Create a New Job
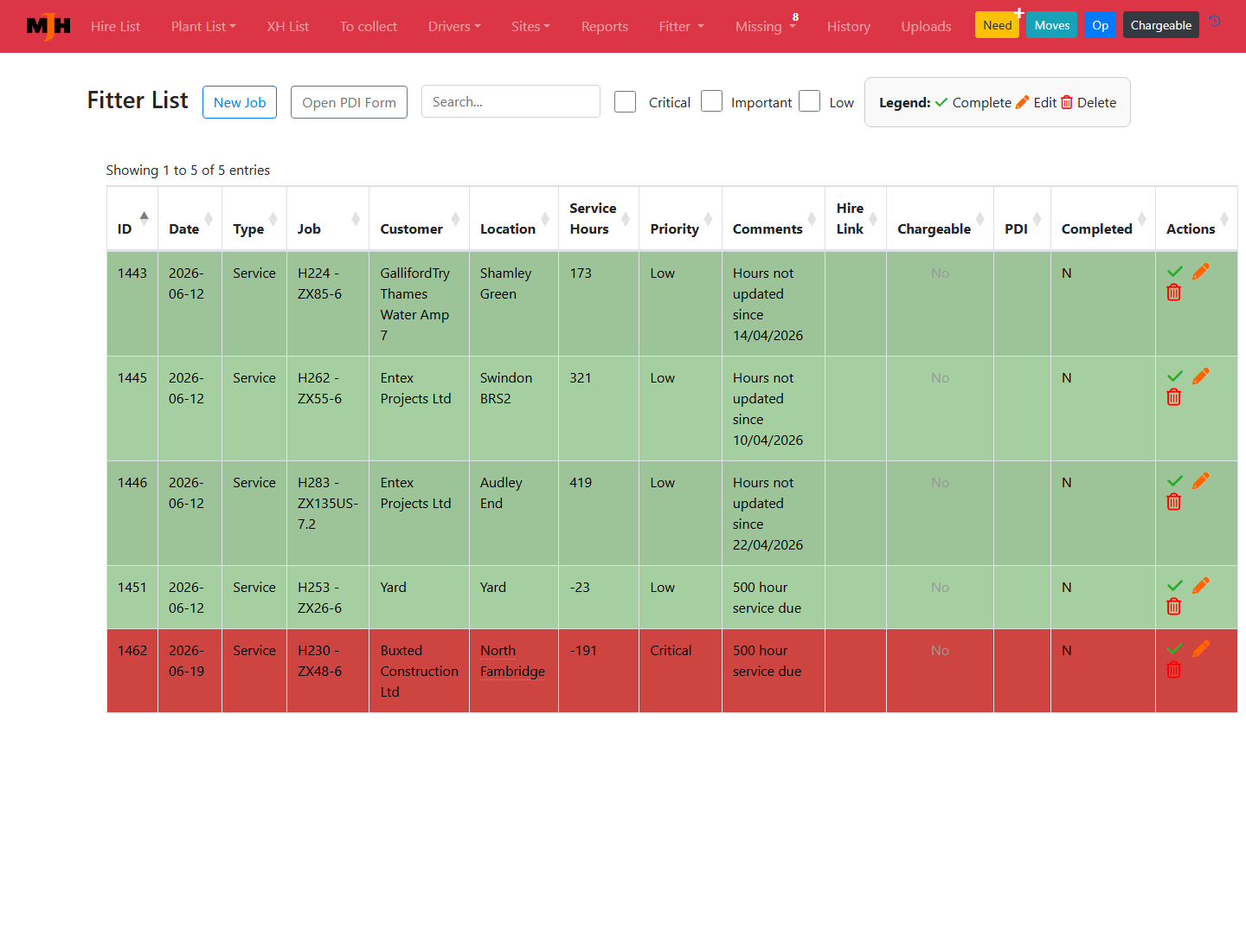1246x952 pixels. 240,102
